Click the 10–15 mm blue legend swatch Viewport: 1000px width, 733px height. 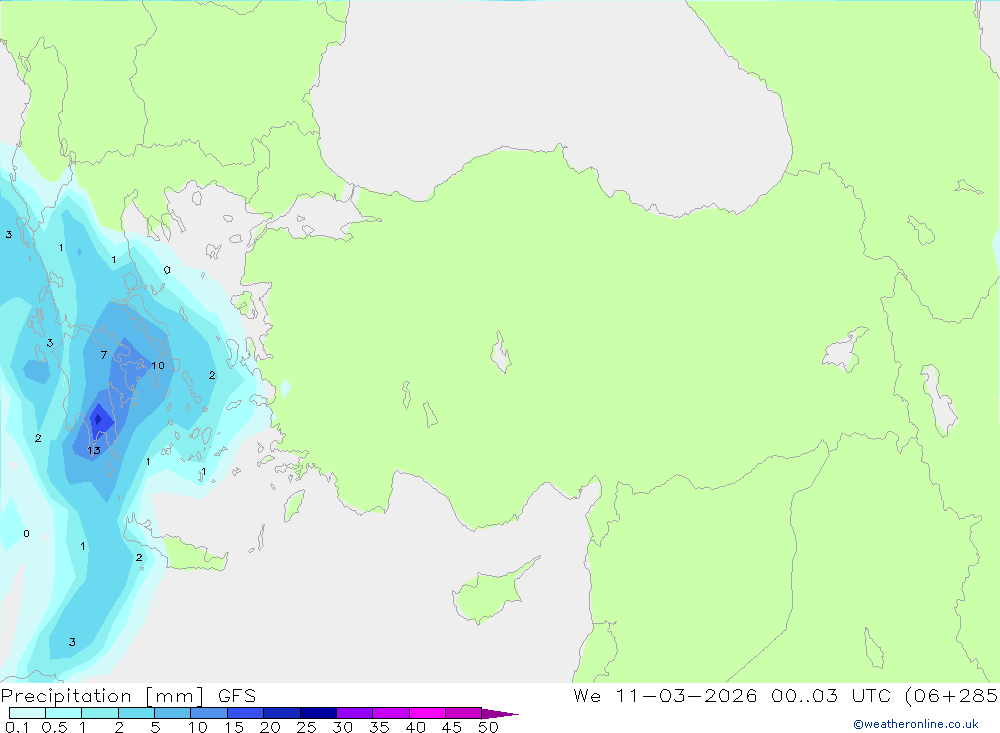click(209, 713)
